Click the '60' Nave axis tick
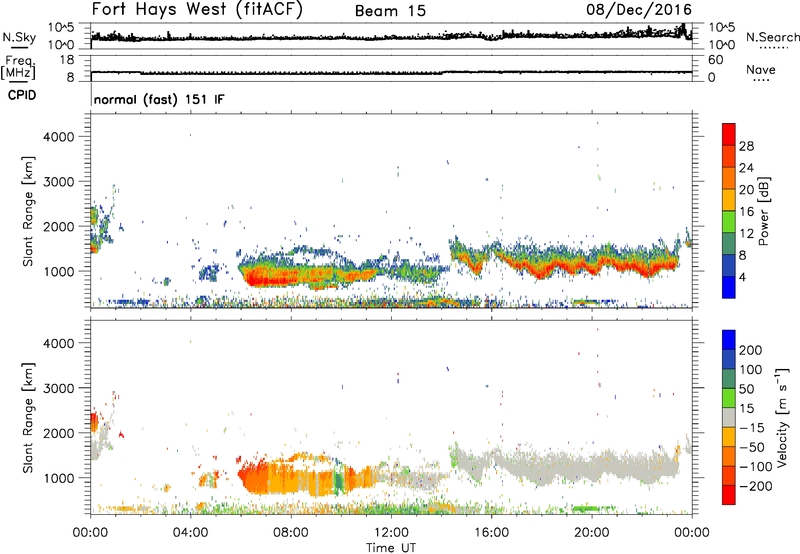This screenshot has width=800, height=554. [716, 60]
